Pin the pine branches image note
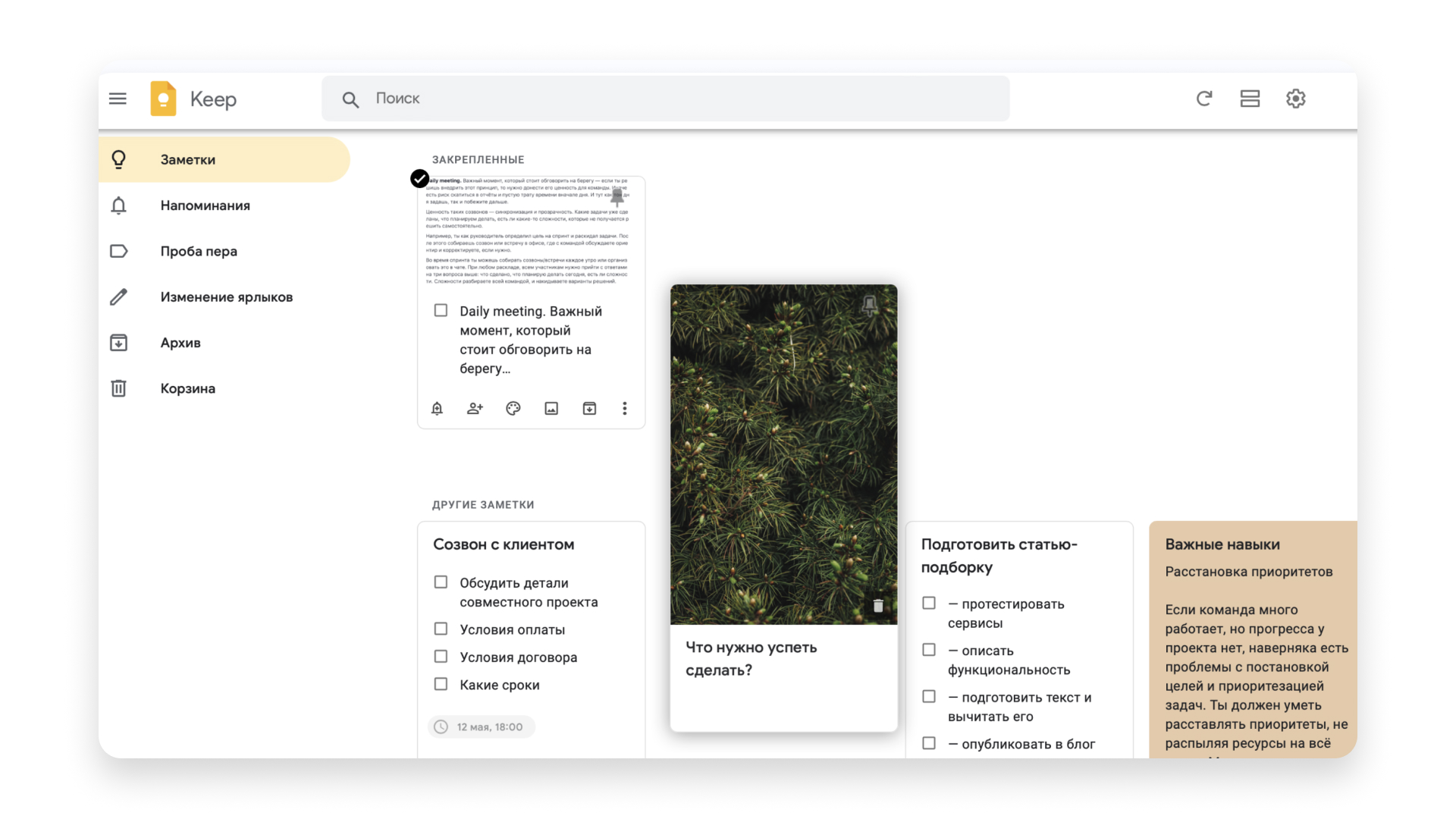This screenshot has width=1456, height=819. click(870, 305)
